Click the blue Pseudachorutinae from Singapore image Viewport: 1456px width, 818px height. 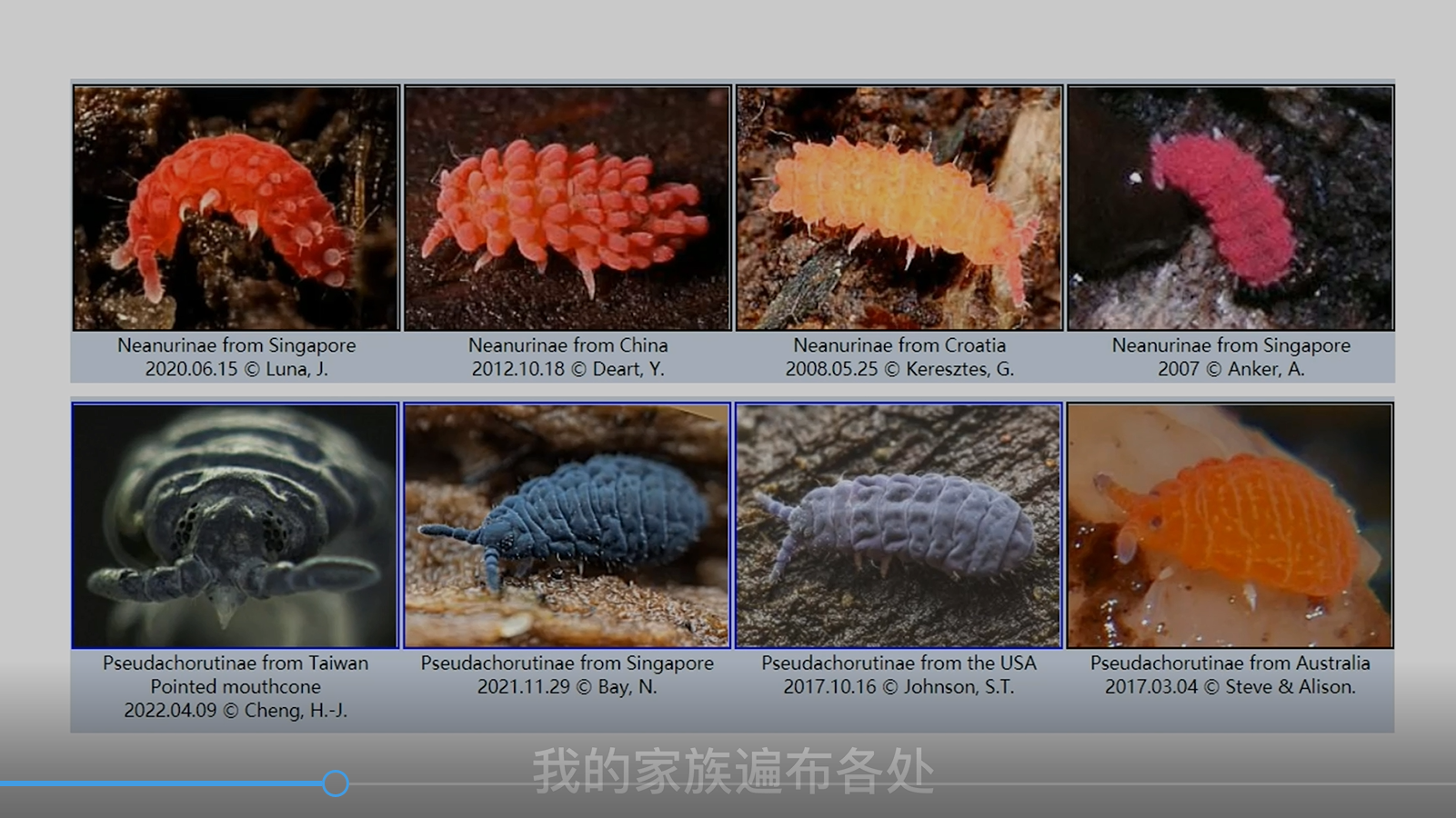(567, 525)
